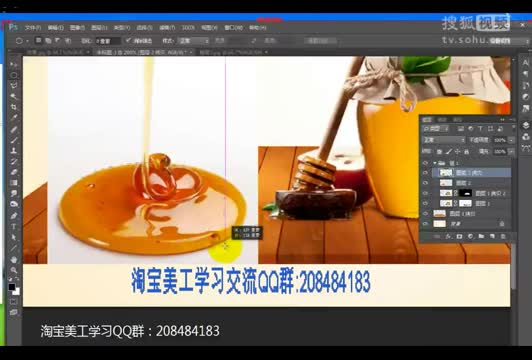Switch to the first document tab
Viewport: 532px width, 360px height.
[x=55, y=52]
